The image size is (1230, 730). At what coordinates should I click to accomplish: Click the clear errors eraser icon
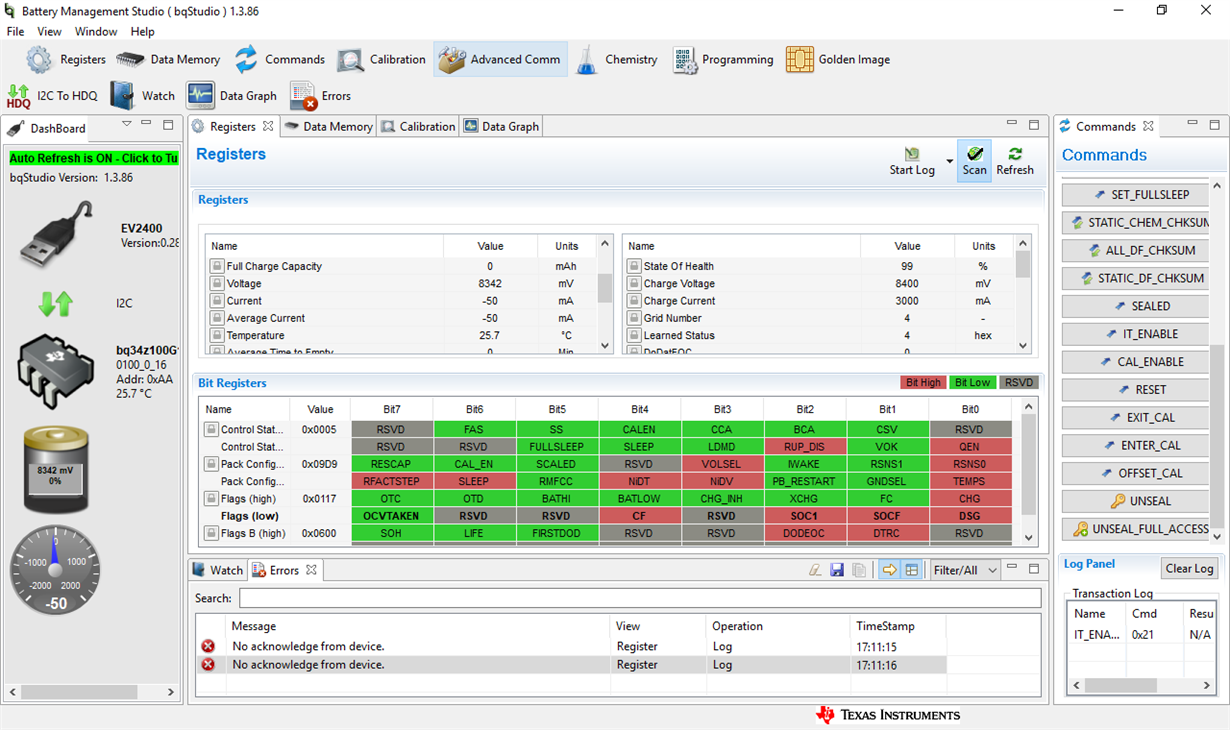815,570
